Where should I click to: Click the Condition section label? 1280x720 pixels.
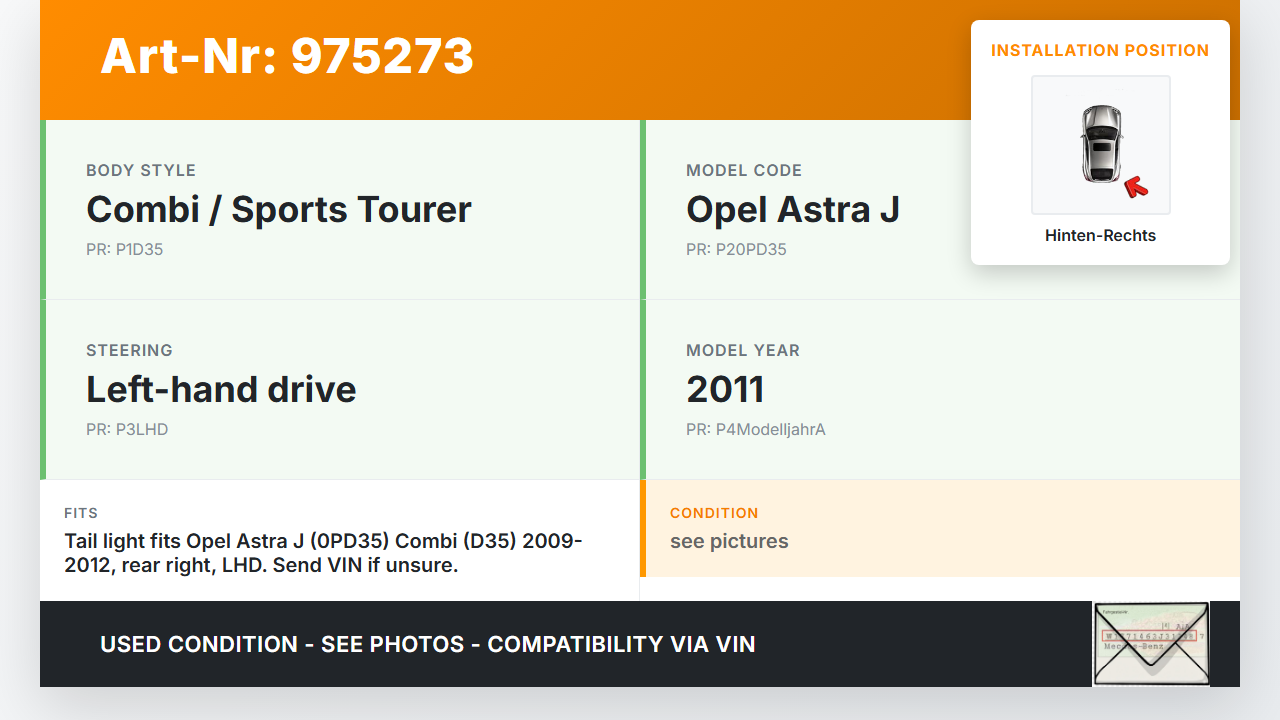click(x=714, y=513)
